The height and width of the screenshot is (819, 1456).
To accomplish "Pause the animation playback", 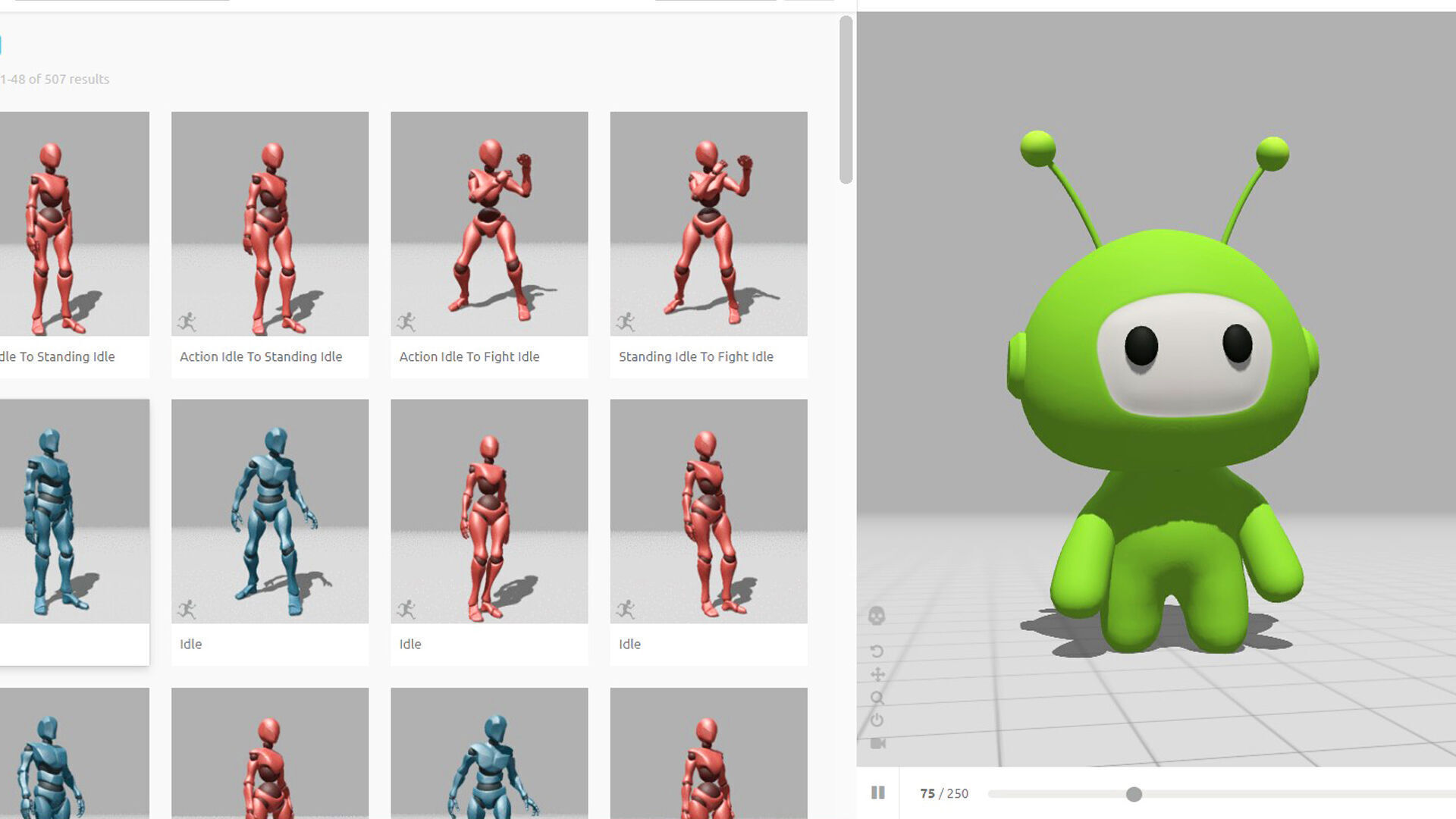I will click(878, 792).
